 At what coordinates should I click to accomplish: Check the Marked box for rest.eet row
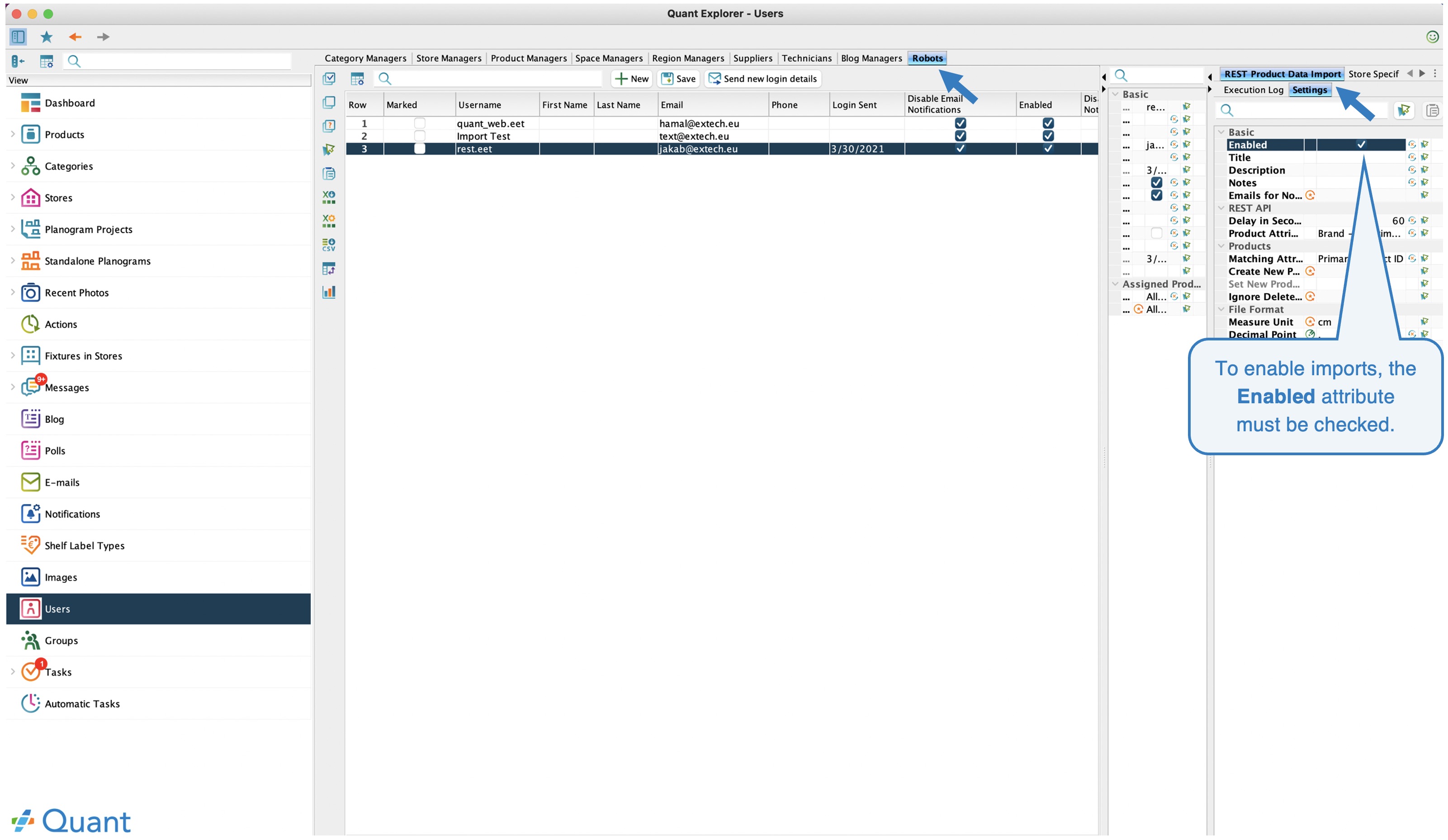click(420, 148)
